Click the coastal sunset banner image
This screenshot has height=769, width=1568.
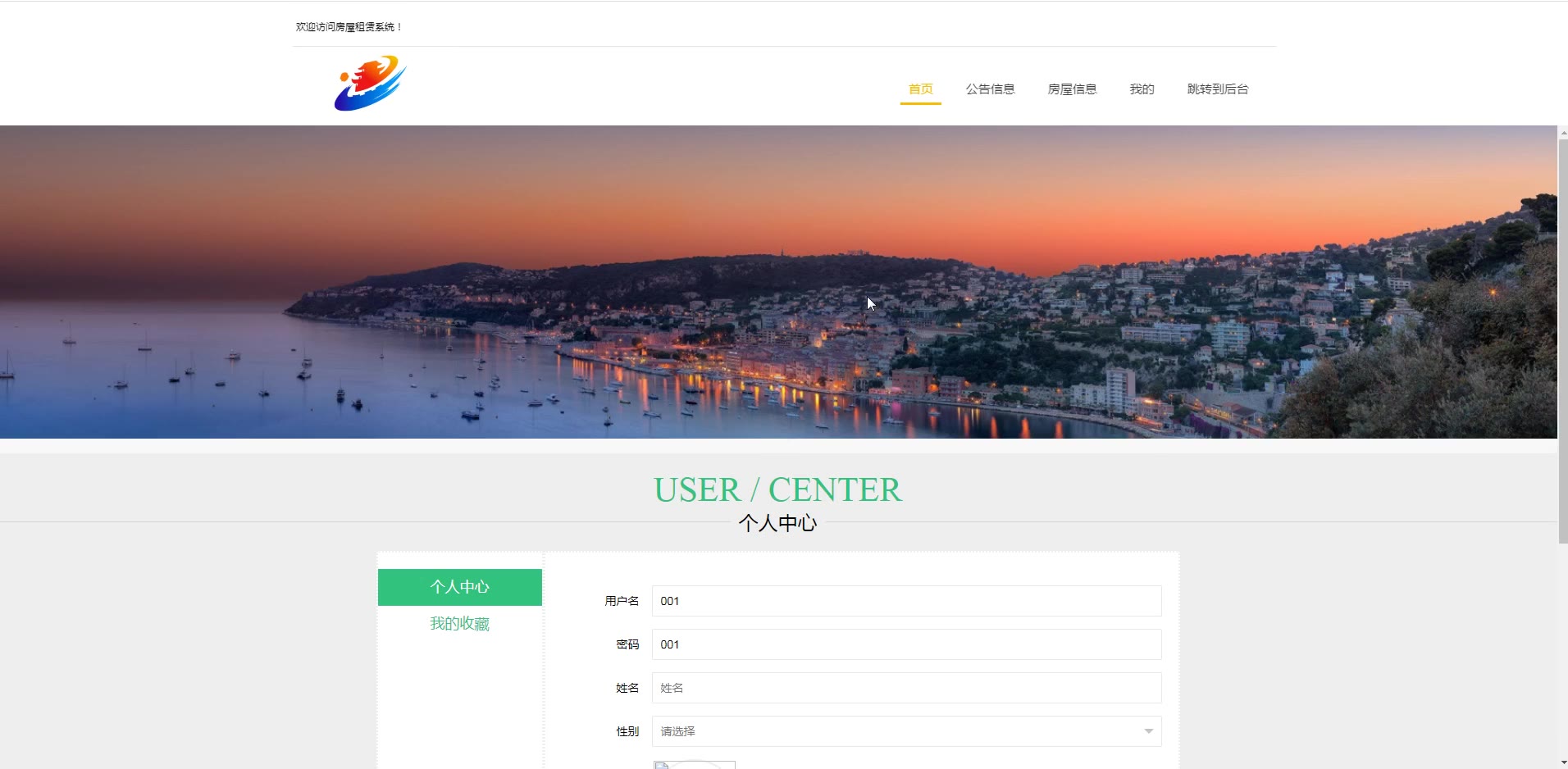point(778,282)
